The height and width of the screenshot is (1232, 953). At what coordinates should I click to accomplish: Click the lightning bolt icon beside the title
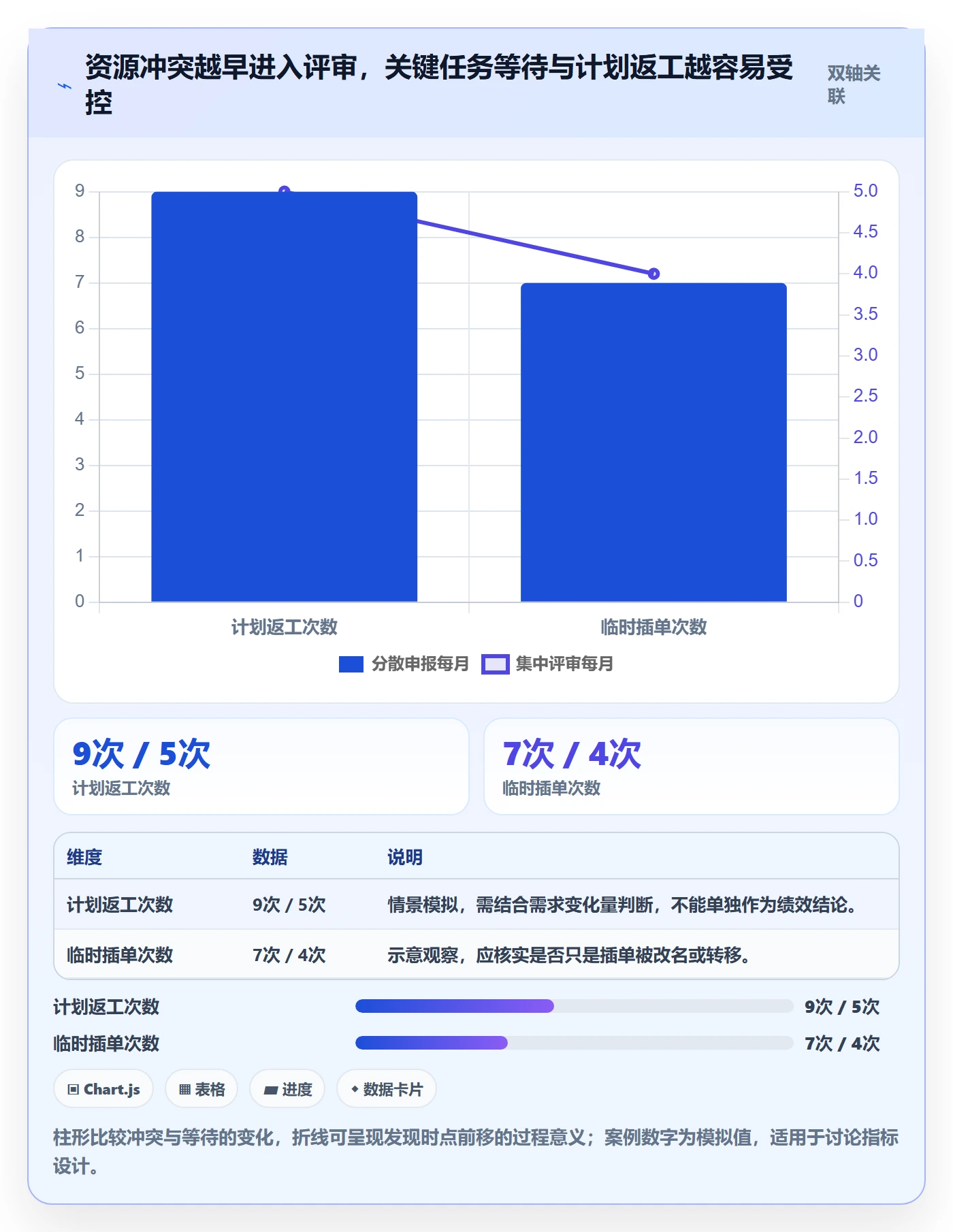65,86
